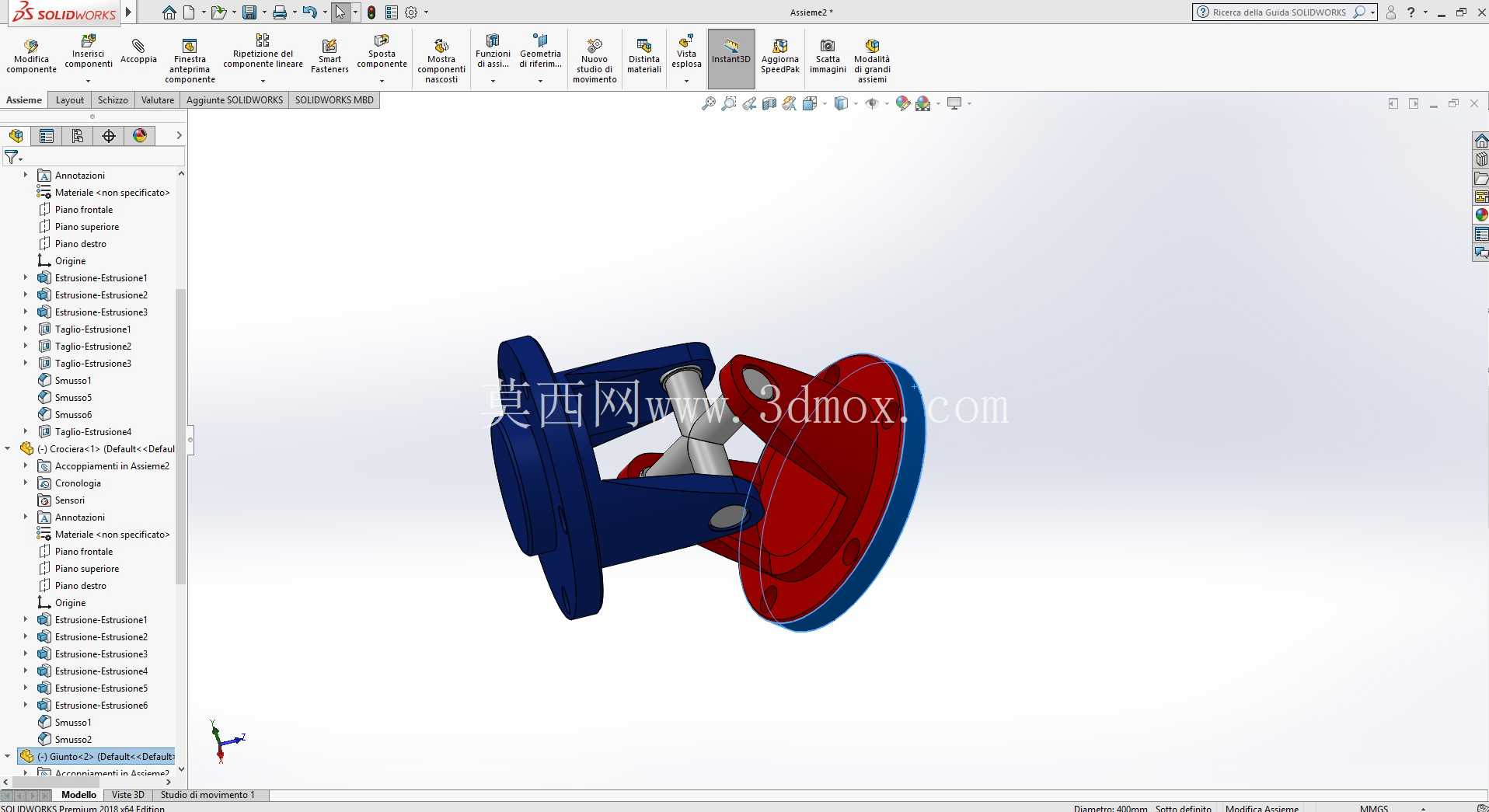Click the Print icon

(280, 12)
